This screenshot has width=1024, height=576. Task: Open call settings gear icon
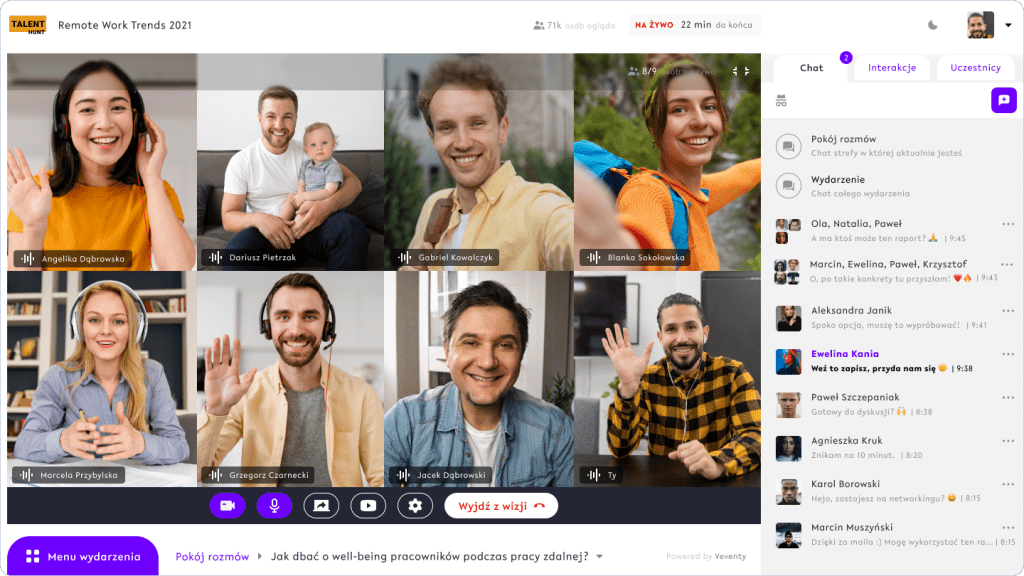click(415, 506)
